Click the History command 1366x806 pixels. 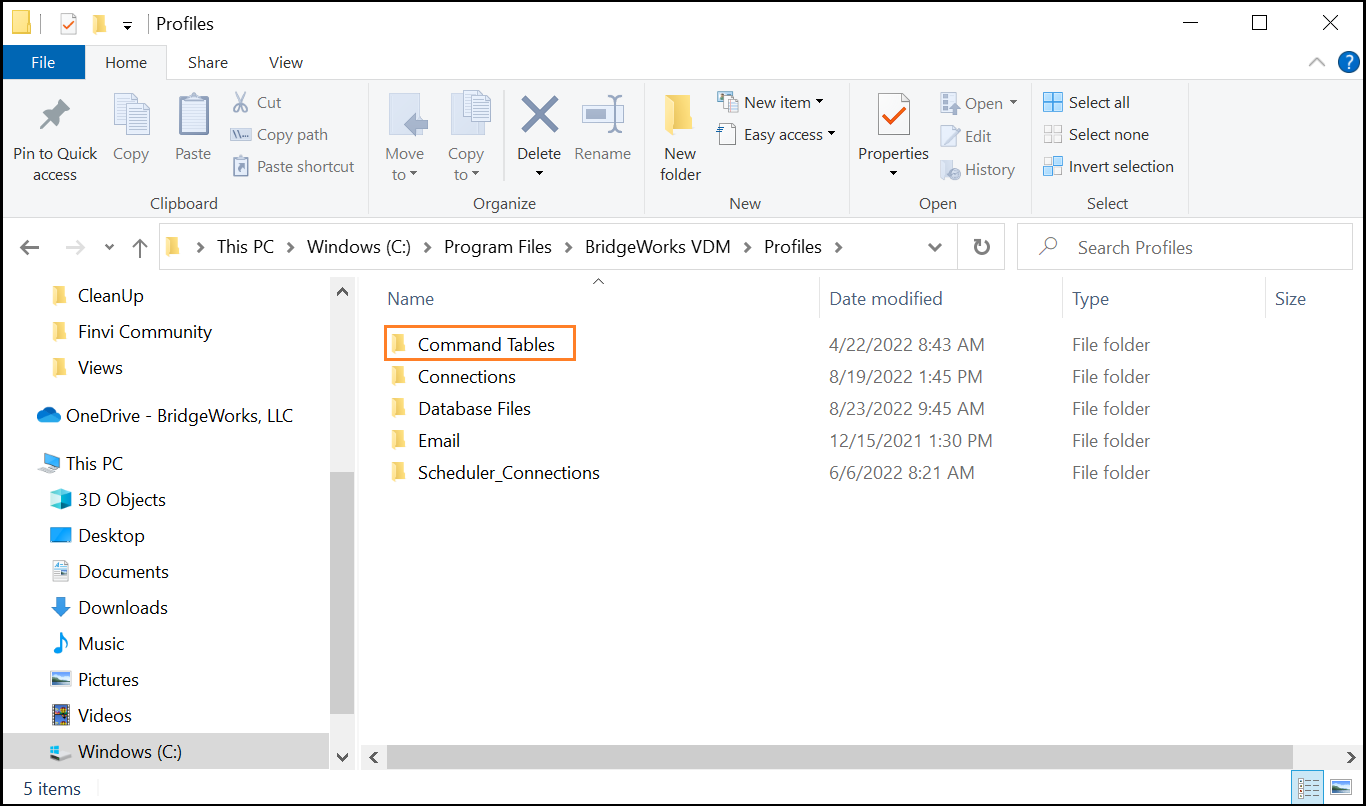pos(977,170)
